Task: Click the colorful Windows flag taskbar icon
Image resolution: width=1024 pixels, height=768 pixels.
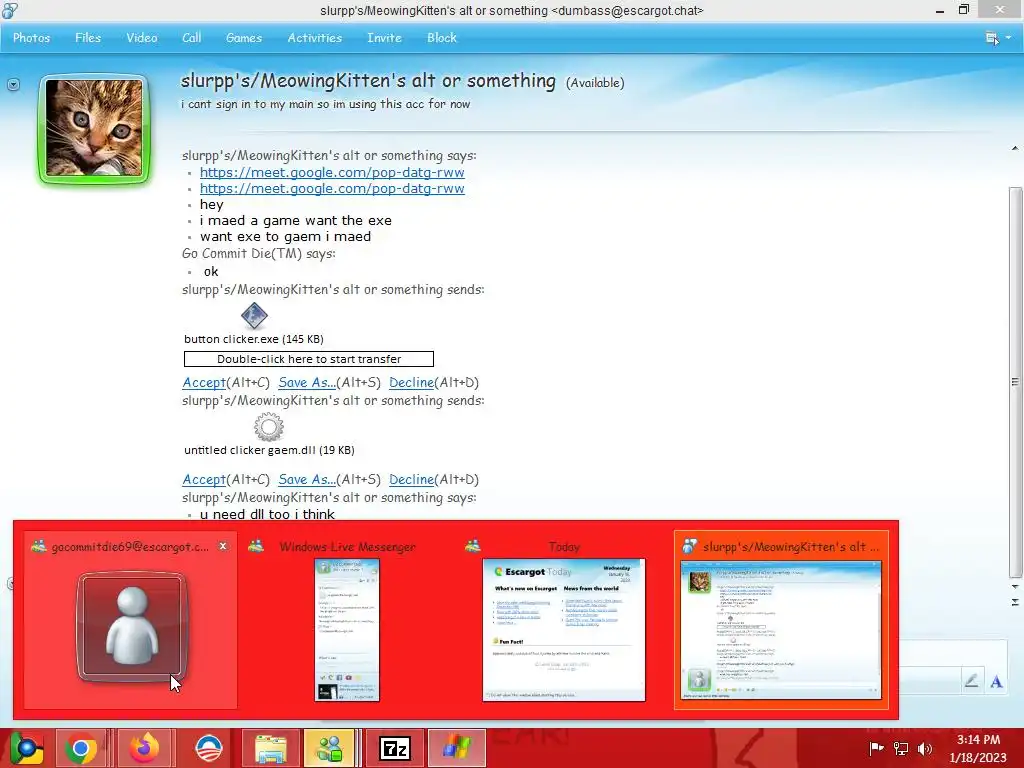Action: 457,748
